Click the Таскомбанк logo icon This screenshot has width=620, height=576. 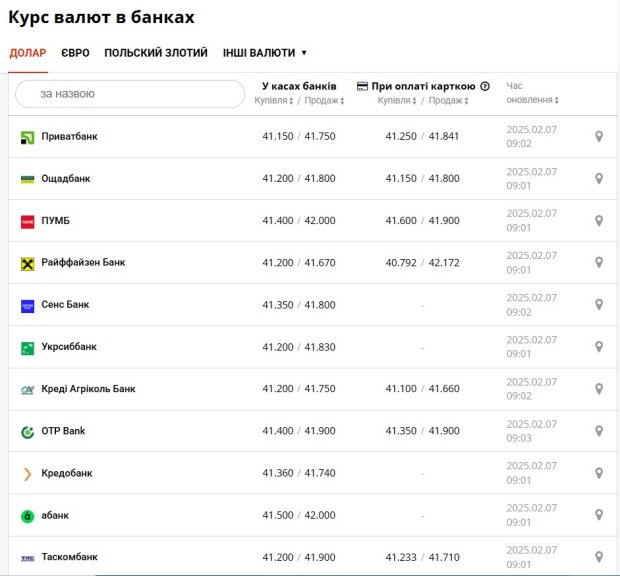tap(27, 558)
